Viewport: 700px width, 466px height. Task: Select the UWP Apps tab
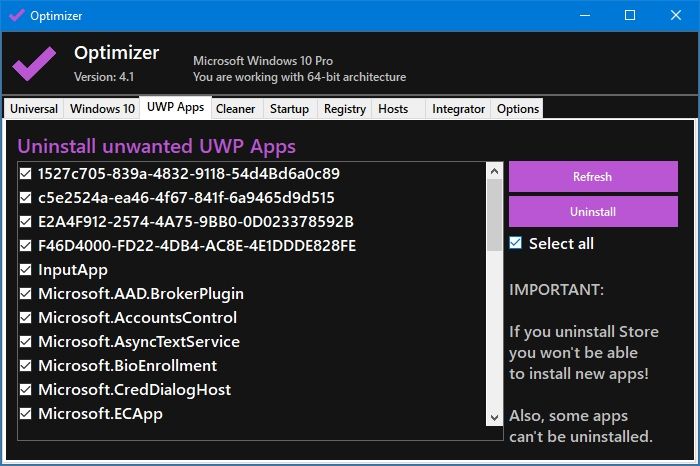click(x=175, y=108)
